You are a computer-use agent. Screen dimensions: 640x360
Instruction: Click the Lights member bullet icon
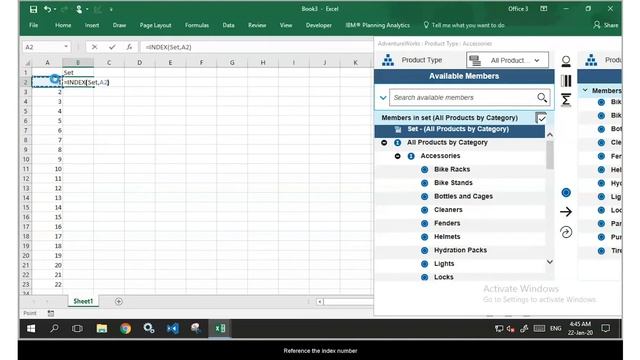(424, 264)
